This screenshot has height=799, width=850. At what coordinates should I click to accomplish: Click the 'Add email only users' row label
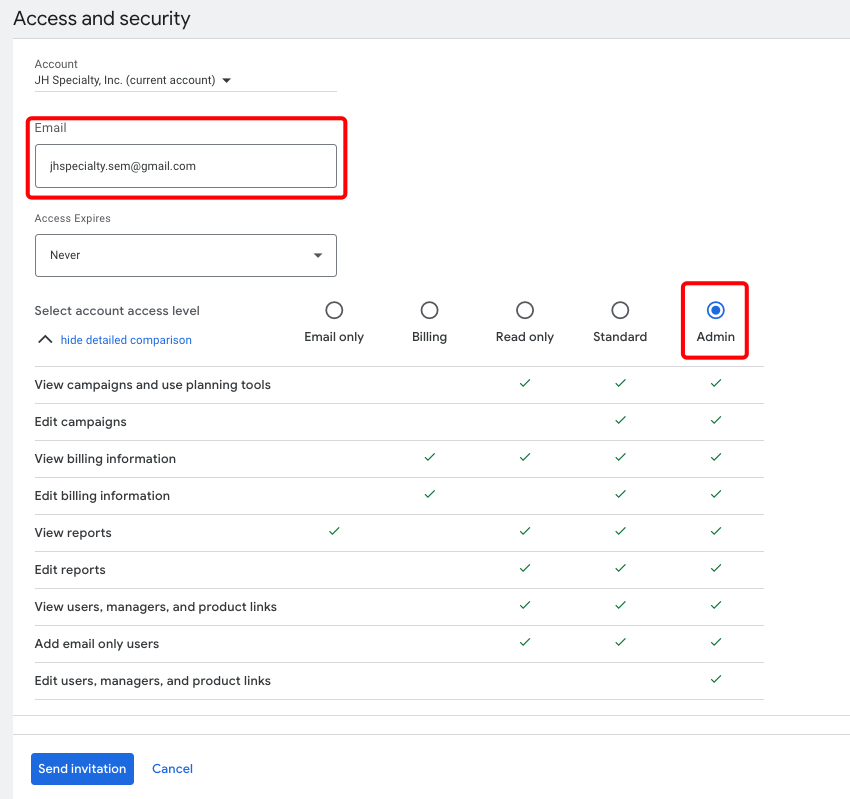[x=96, y=643]
